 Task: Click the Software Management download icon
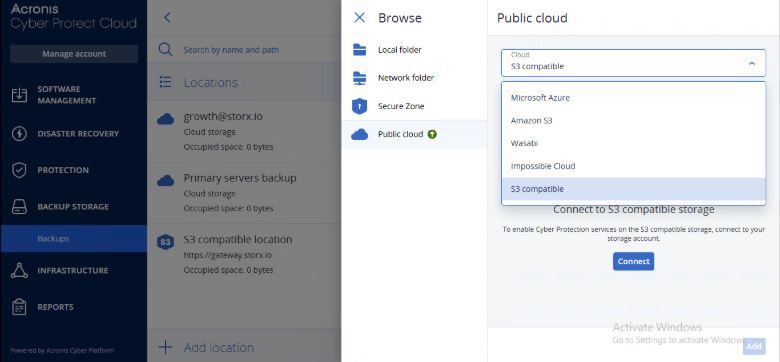coord(19,95)
